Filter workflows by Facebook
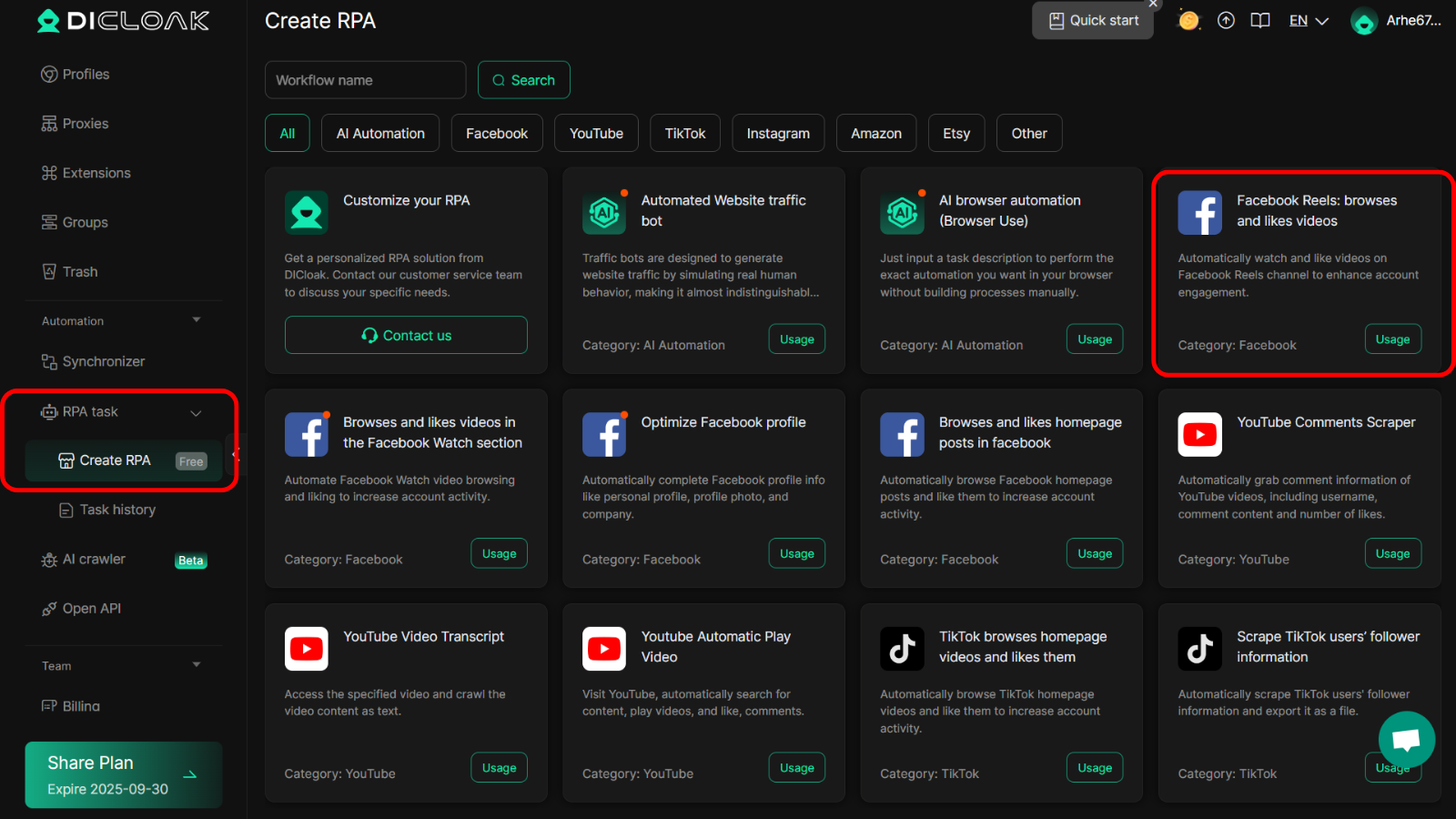 coord(497,133)
